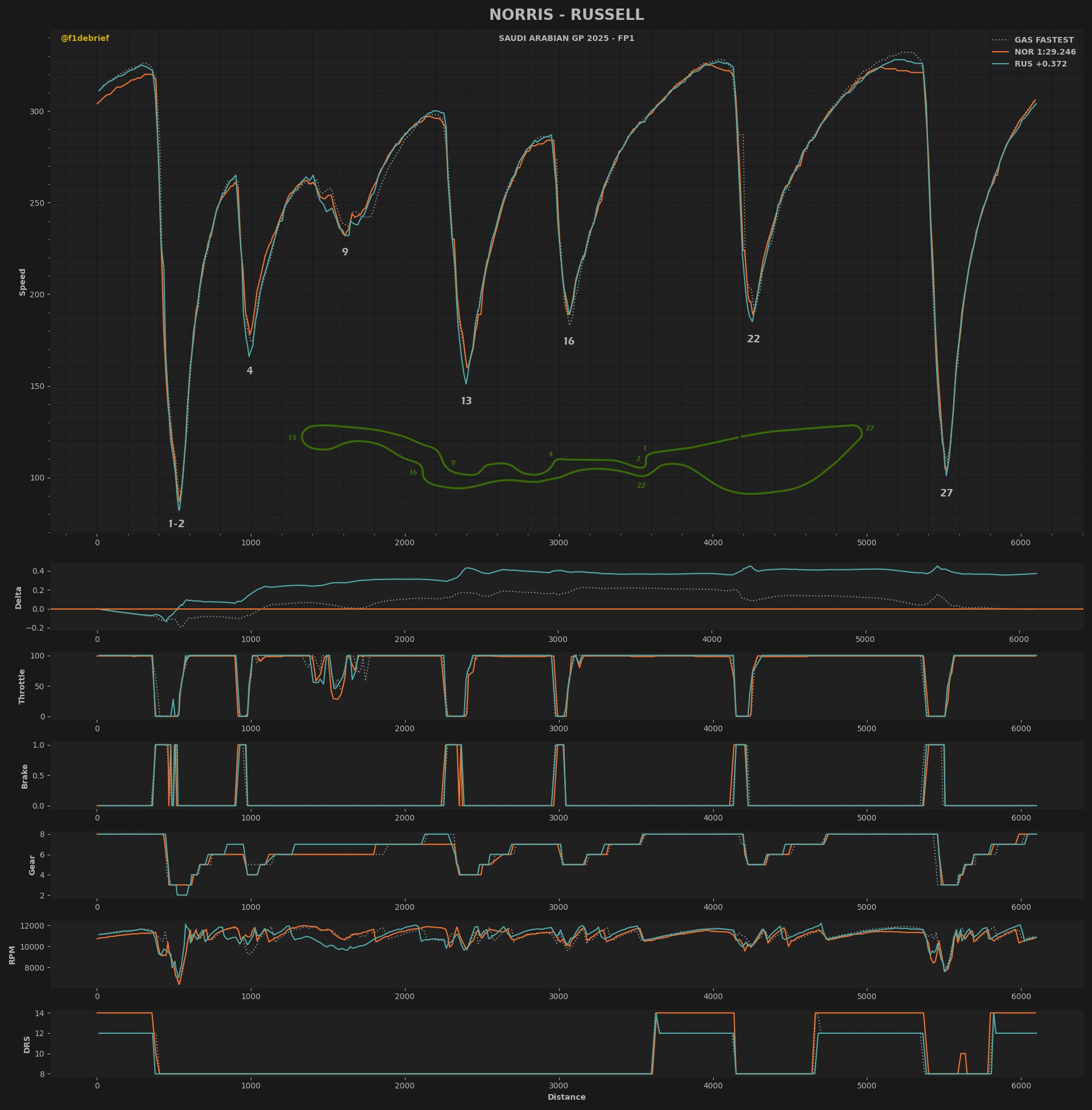The image size is (1092, 1110).
Task: Select the green "4" on the track map
Action: [x=551, y=455]
